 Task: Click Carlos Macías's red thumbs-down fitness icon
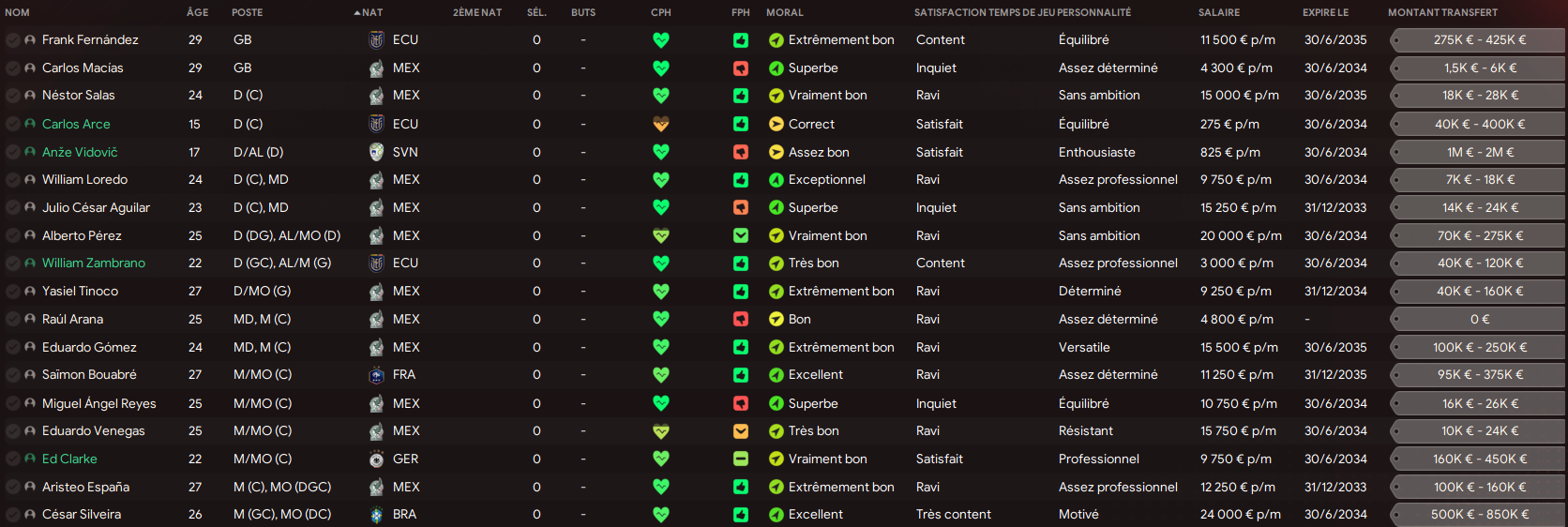pyautogui.click(x=741, y=68)
